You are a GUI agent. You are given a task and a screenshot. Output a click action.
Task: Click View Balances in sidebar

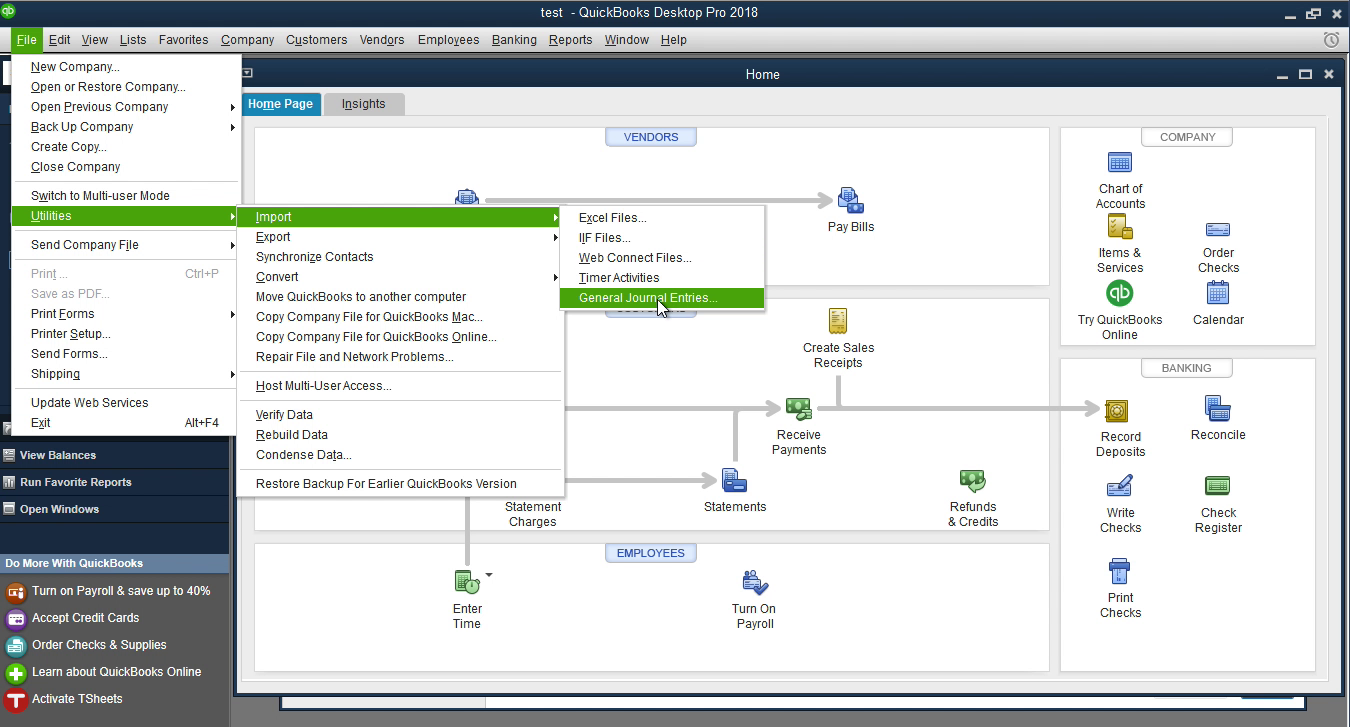(x=114, y=455)
